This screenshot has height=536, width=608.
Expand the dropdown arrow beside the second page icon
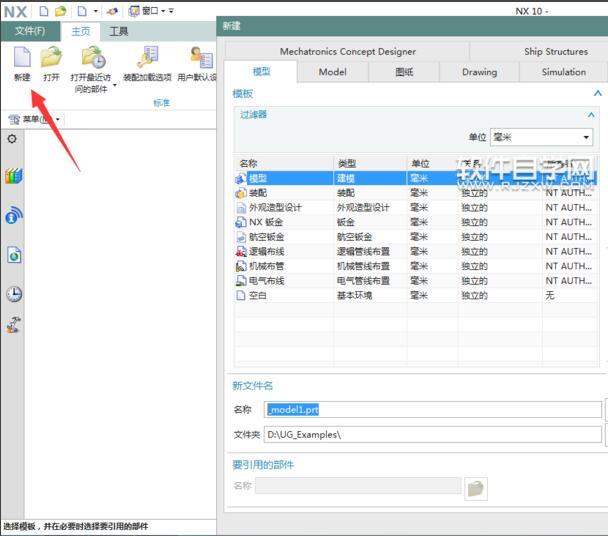(95, 11)
